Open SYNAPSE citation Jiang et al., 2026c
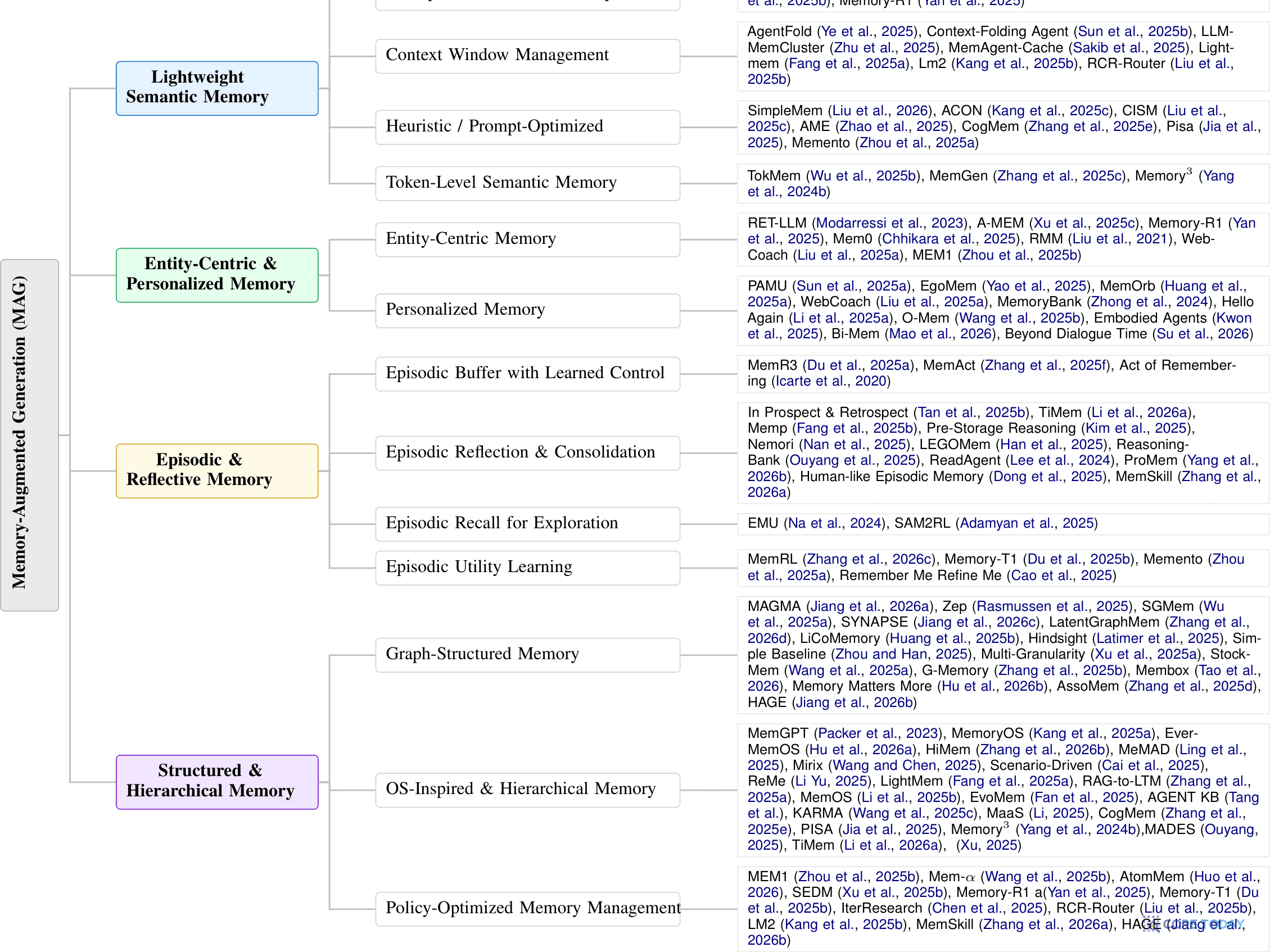 point(977,622)
